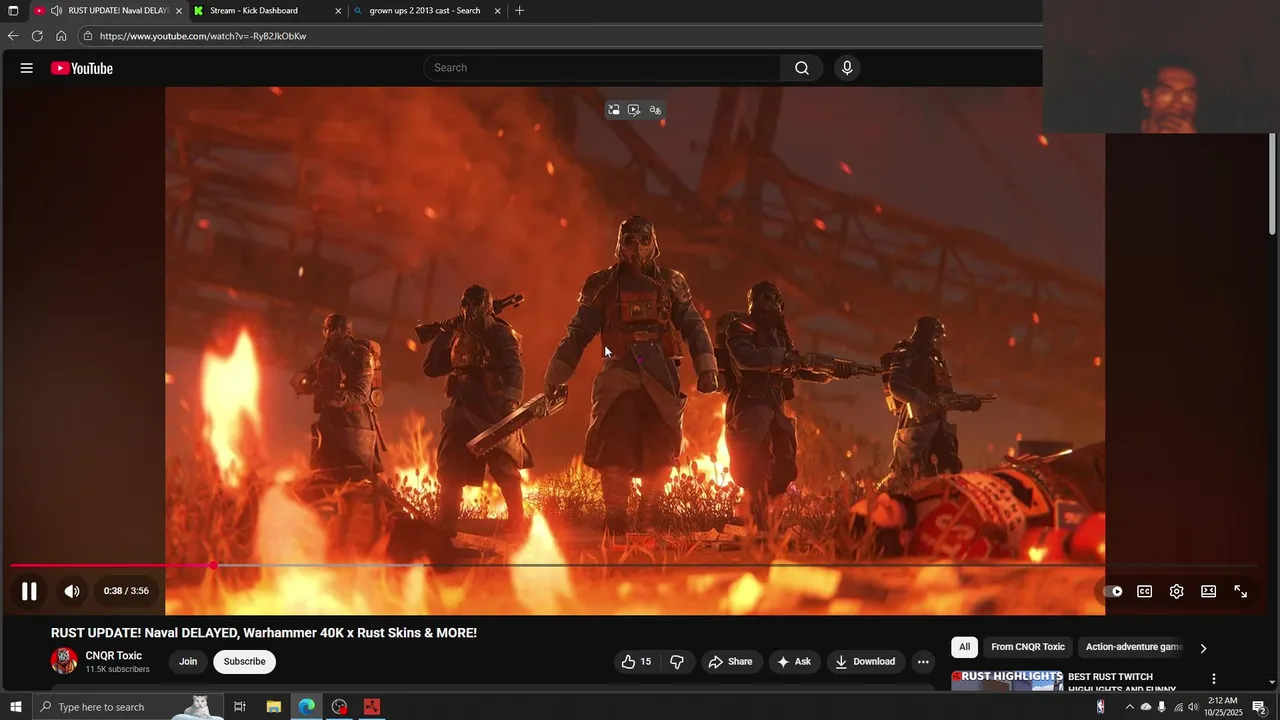The height and width of the screenshot is (720, 1280).
Task: Open the OBS Studio taskbar icon
Action: (339, 707)
